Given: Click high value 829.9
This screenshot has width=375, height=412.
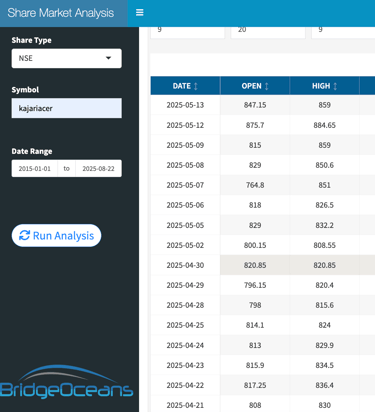Looking at the screenshot, I should coord(324,345).
